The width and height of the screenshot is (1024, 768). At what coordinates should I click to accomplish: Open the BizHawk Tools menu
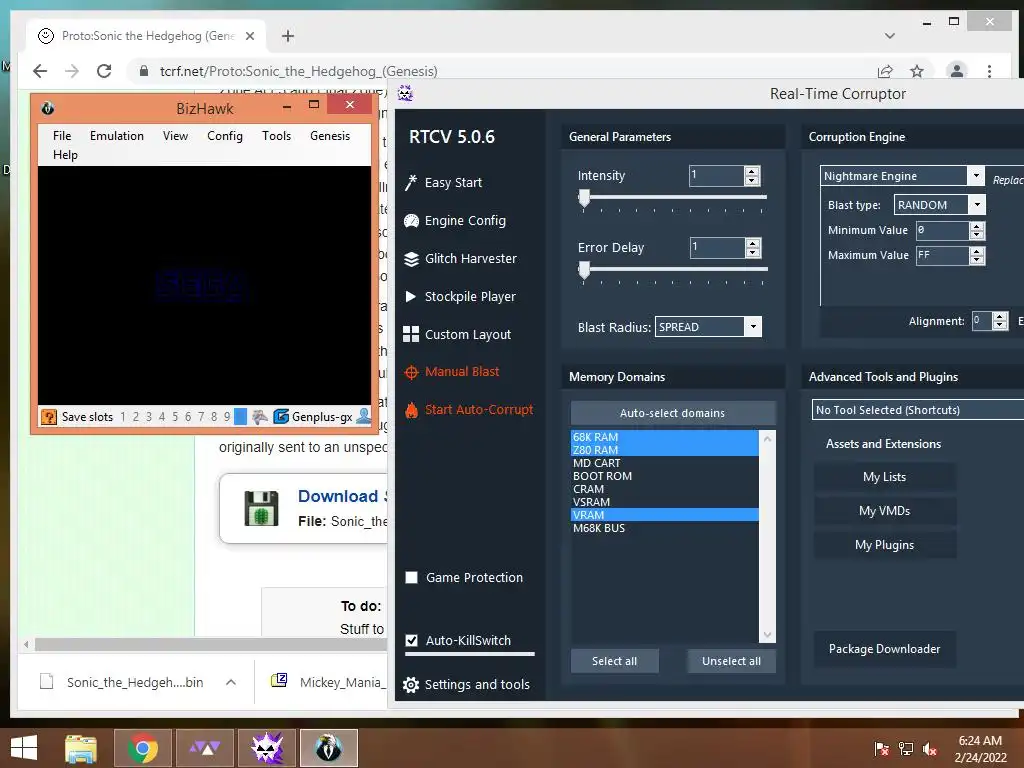coord(276,136)
